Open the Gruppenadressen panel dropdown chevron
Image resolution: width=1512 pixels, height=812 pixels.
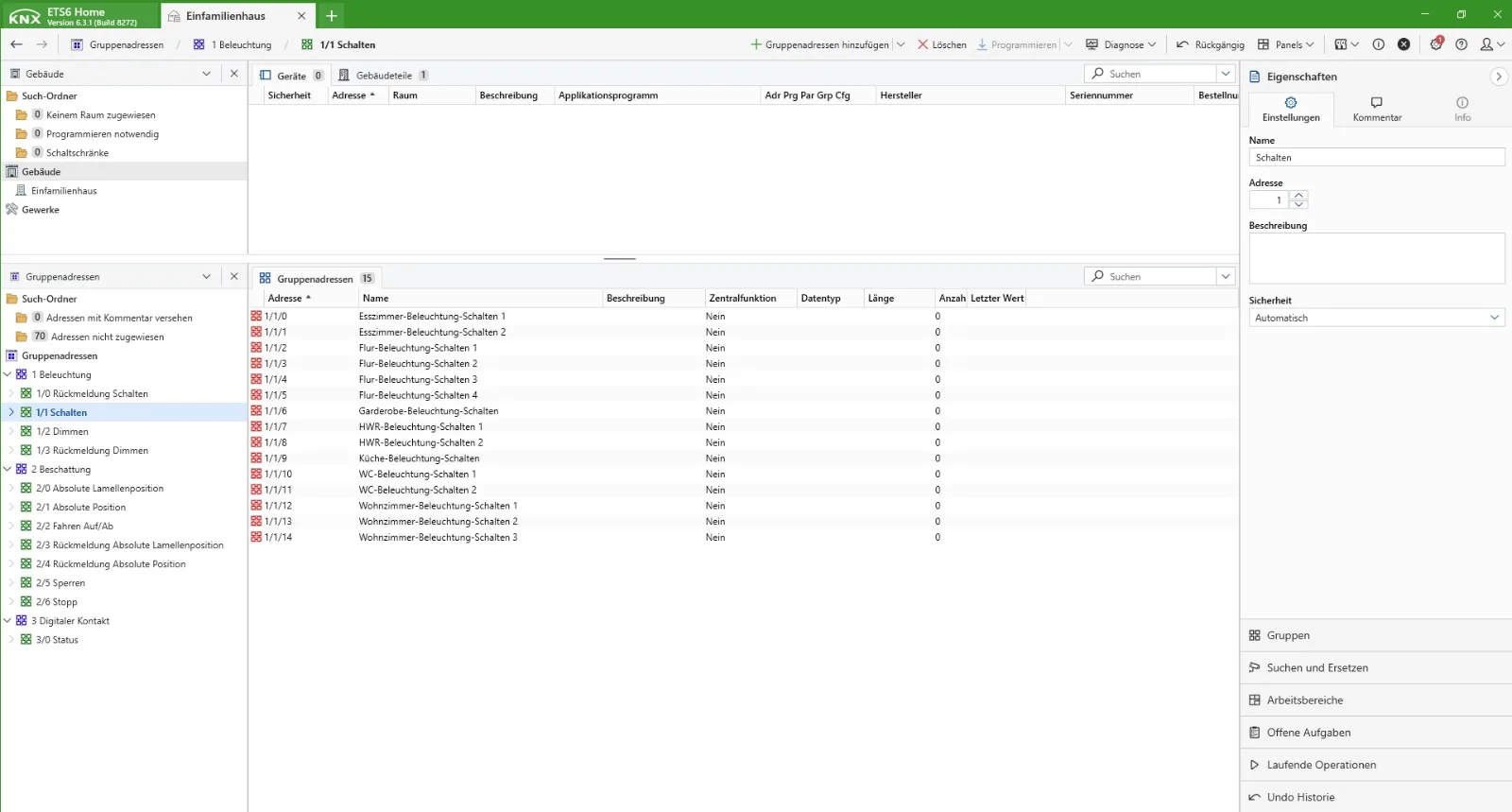point(206,277)
